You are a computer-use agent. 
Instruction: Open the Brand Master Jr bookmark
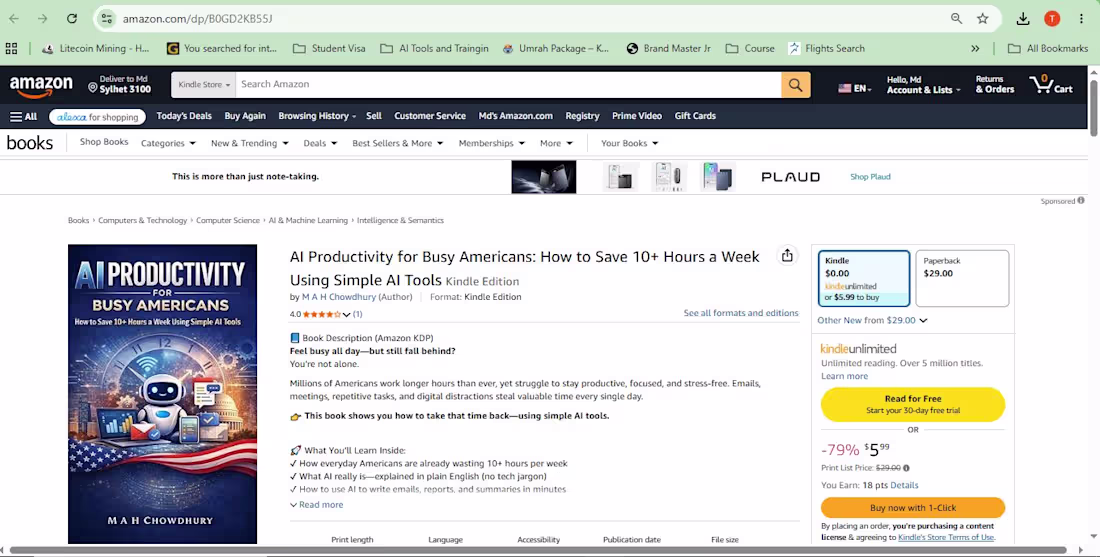coord(669,48)
